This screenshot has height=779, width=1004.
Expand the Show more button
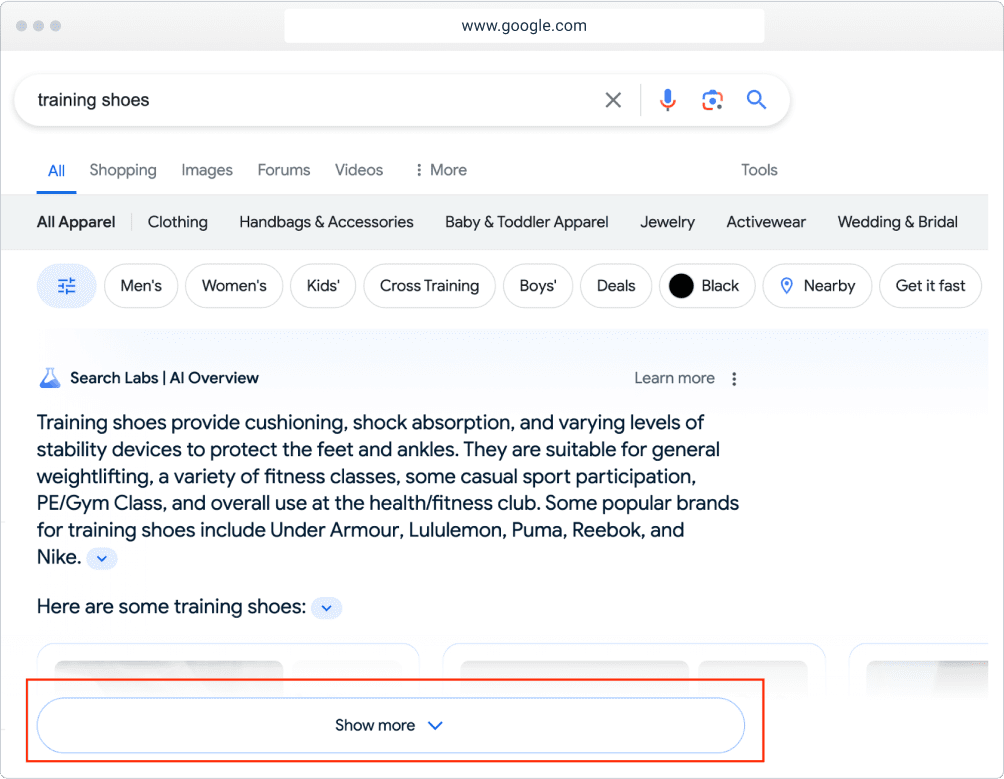pyautogui.click(x=390, y=725)
